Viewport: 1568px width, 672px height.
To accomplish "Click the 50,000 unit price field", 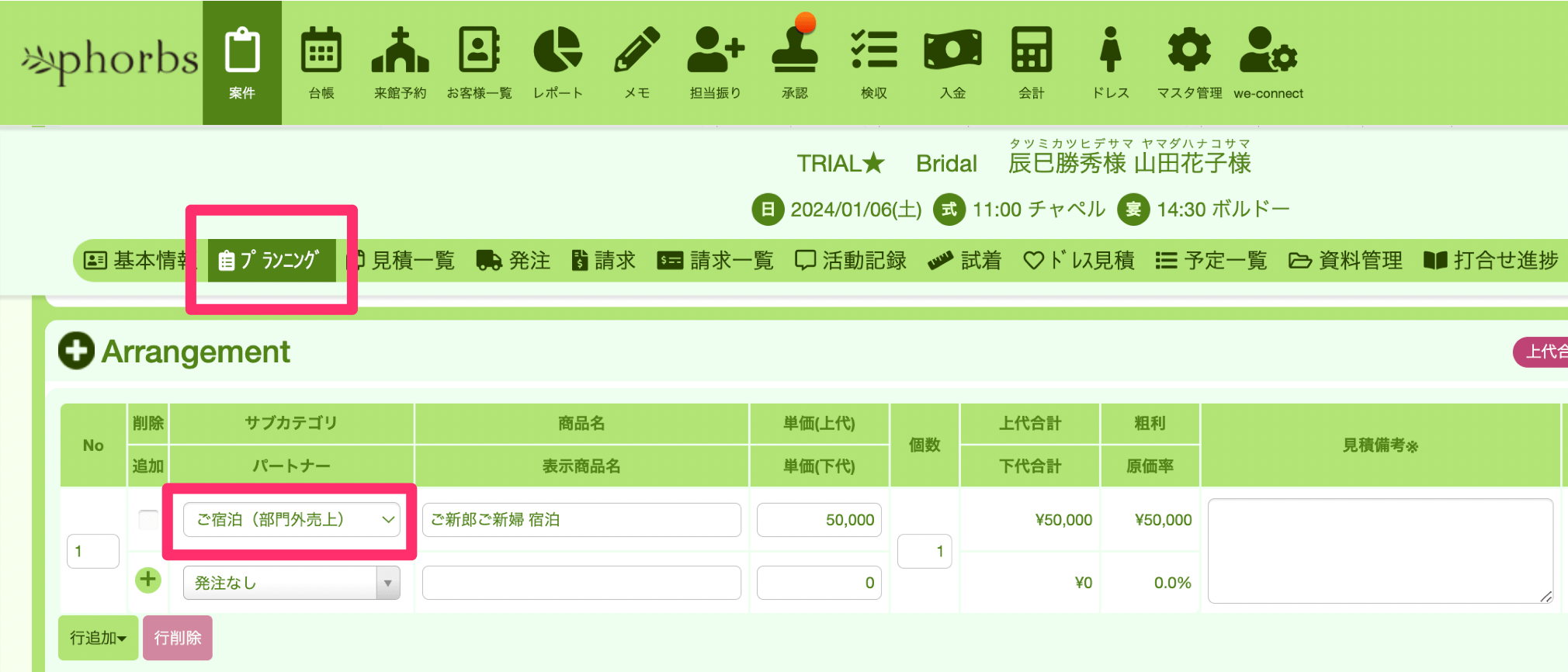I will [819, 519].
